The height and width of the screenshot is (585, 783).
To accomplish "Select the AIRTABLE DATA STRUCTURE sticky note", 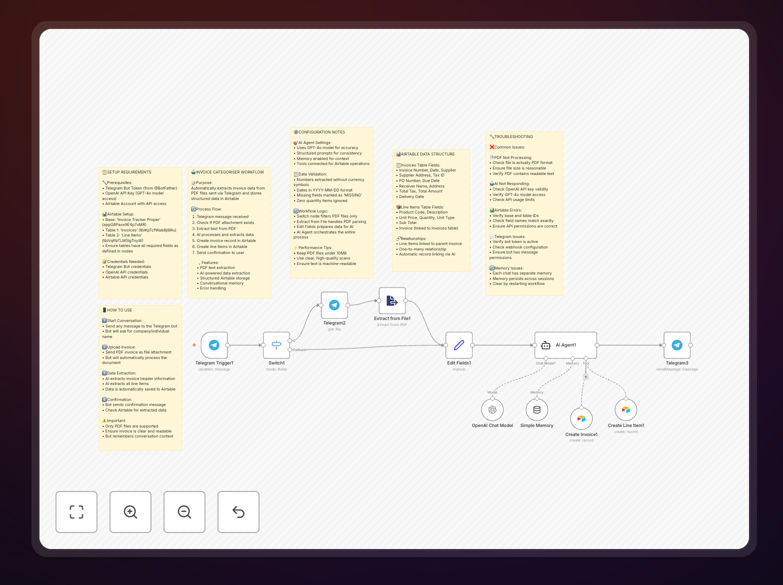I will click(x=431, y=210).
